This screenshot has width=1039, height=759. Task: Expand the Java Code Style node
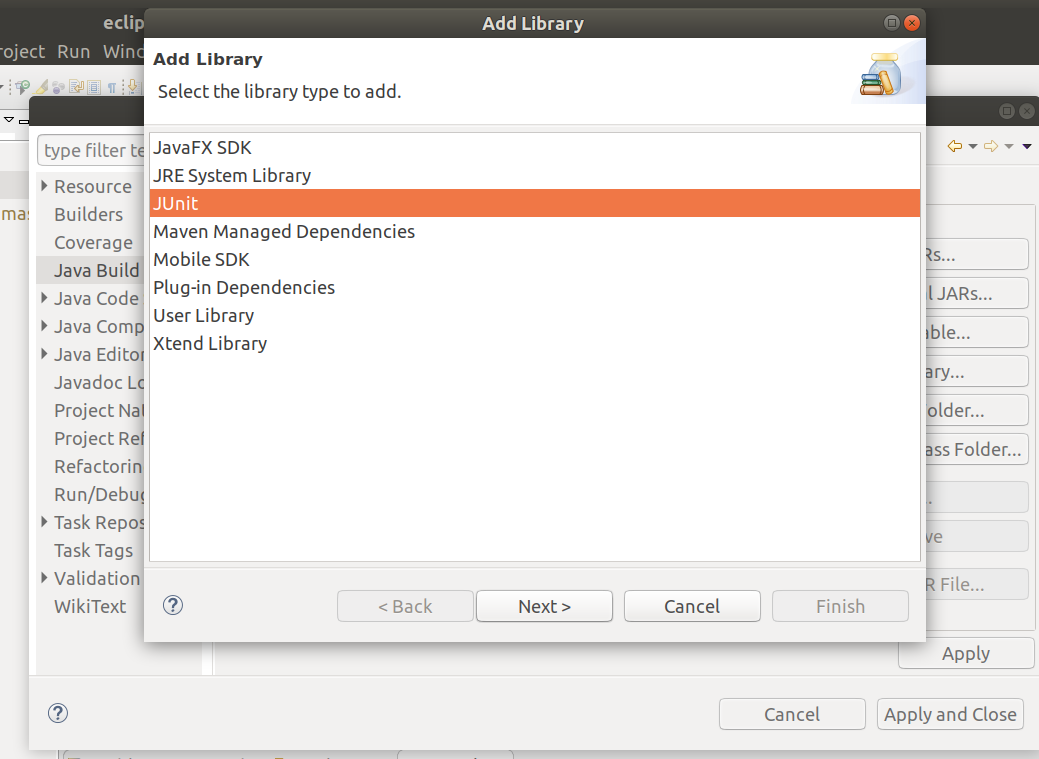click(44, 298)
